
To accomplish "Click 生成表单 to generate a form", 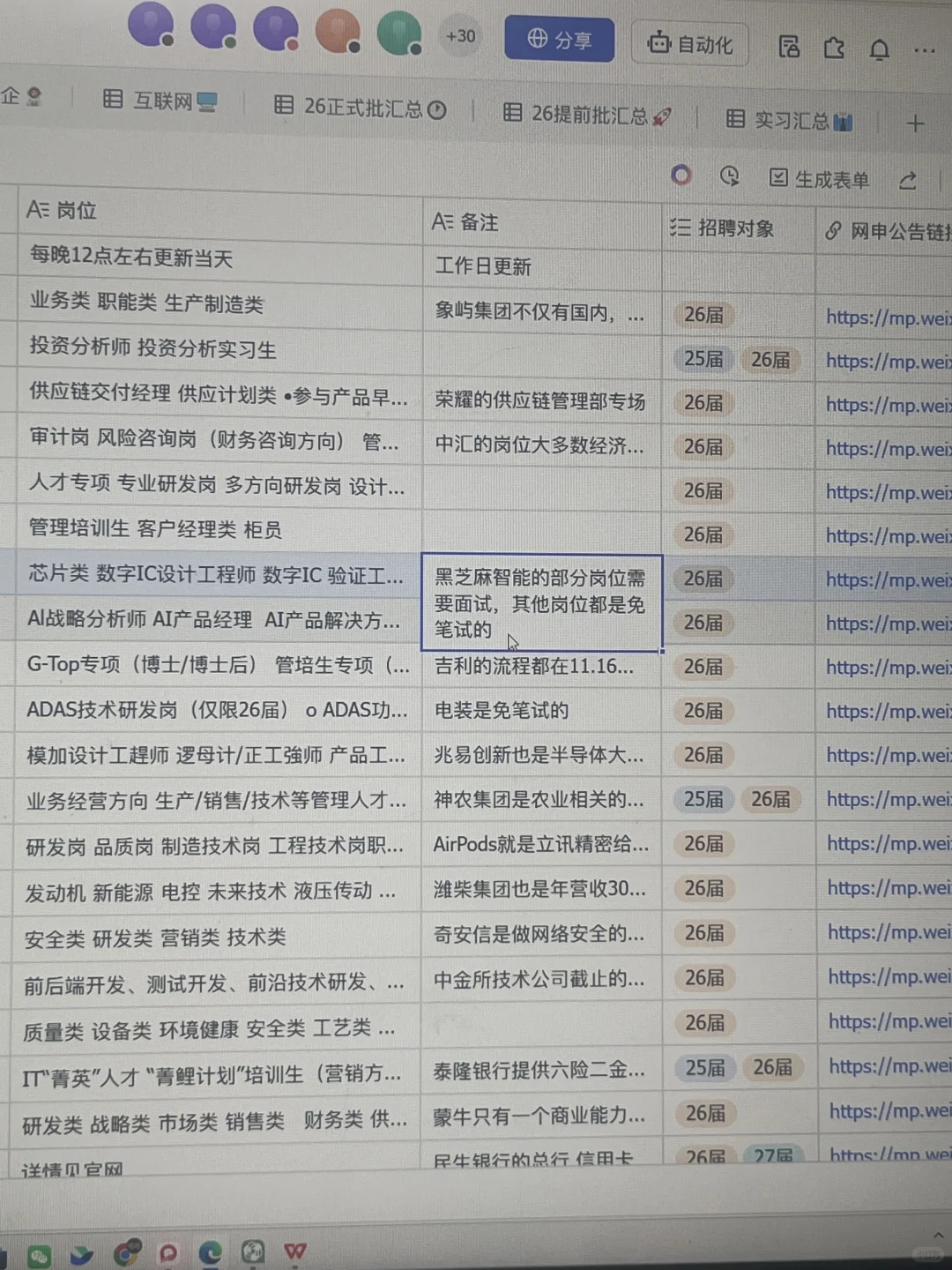I will 819,179.
